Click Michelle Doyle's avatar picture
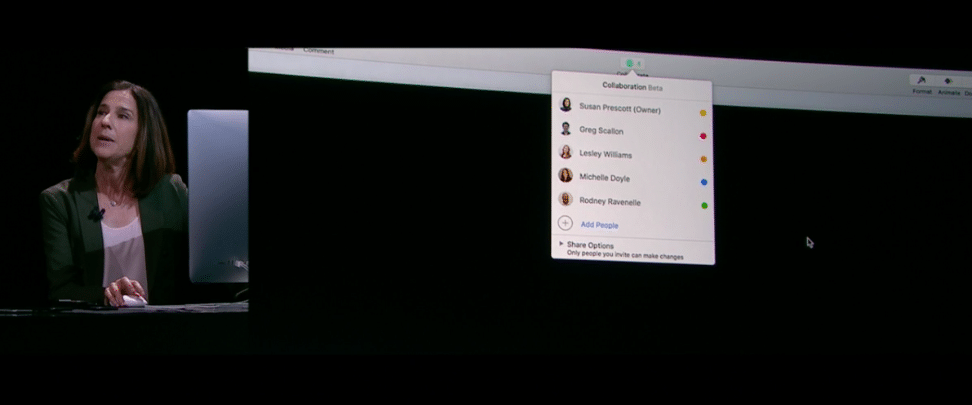This screenshot has height=405, width=972. point(565,176)
